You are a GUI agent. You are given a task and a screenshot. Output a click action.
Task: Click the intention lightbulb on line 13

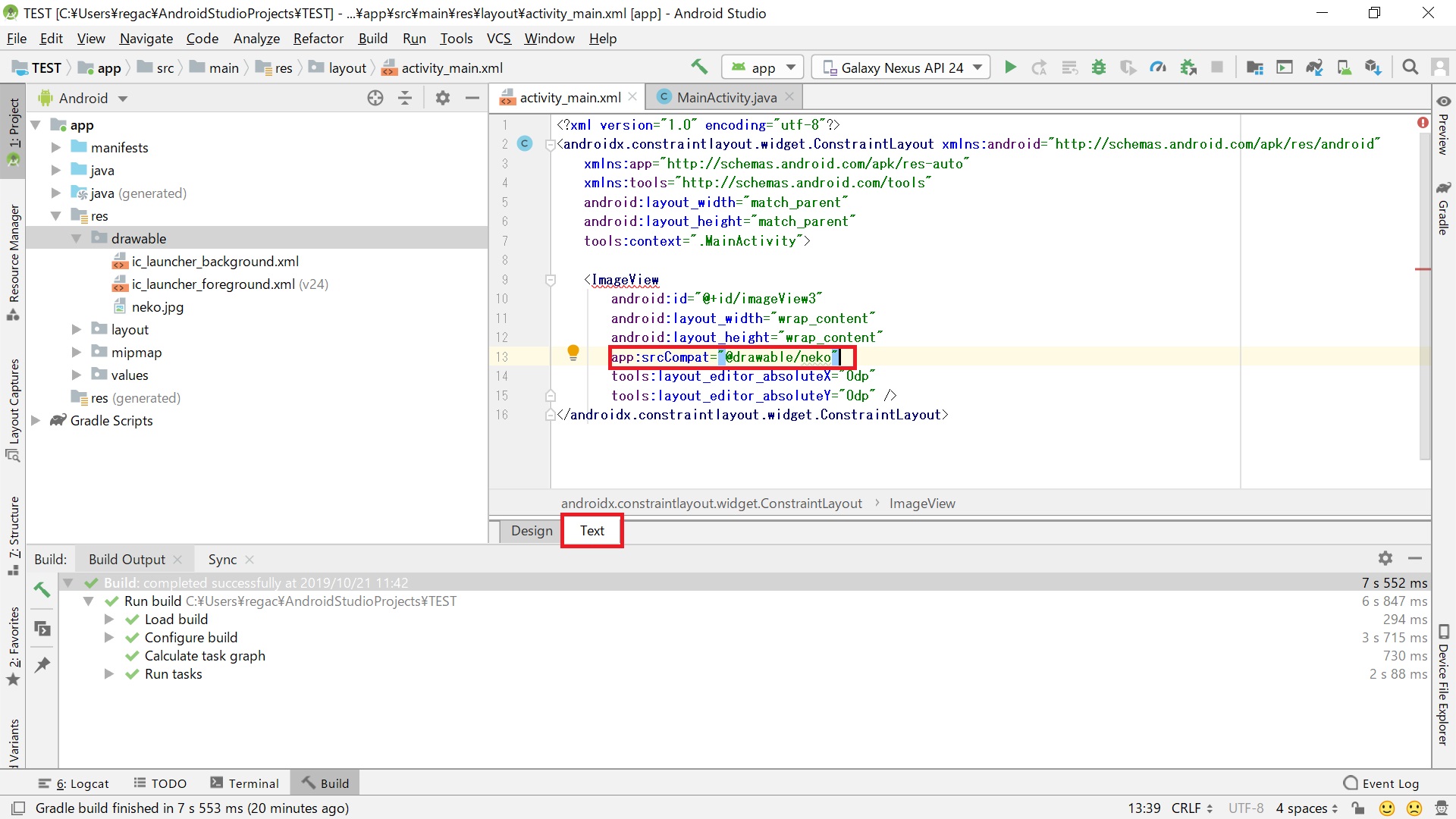[x=573, y=353]
